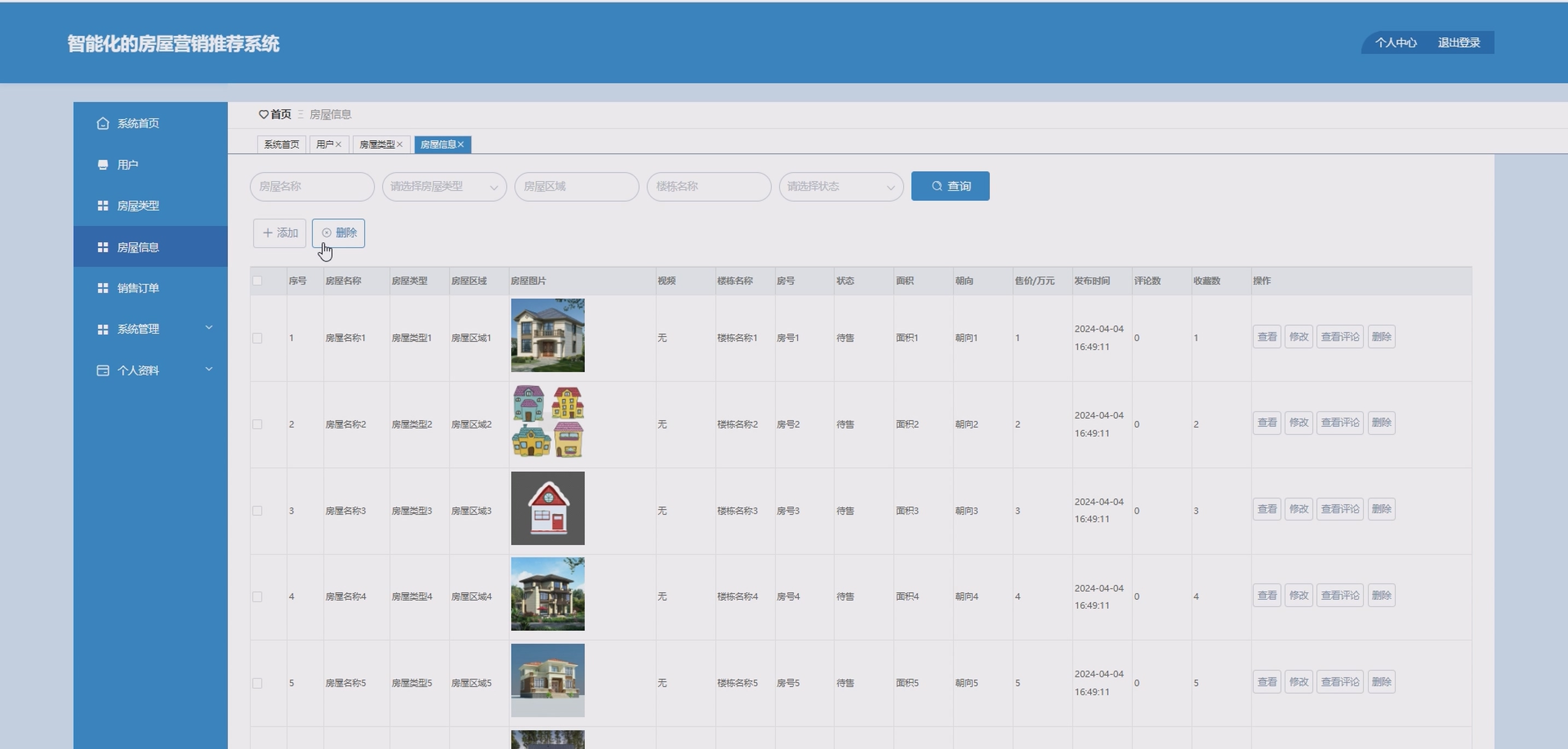Check the checkbox for row 房屋名称4
The width and height of the screenshot is (1568, 749).
(258, 597)
